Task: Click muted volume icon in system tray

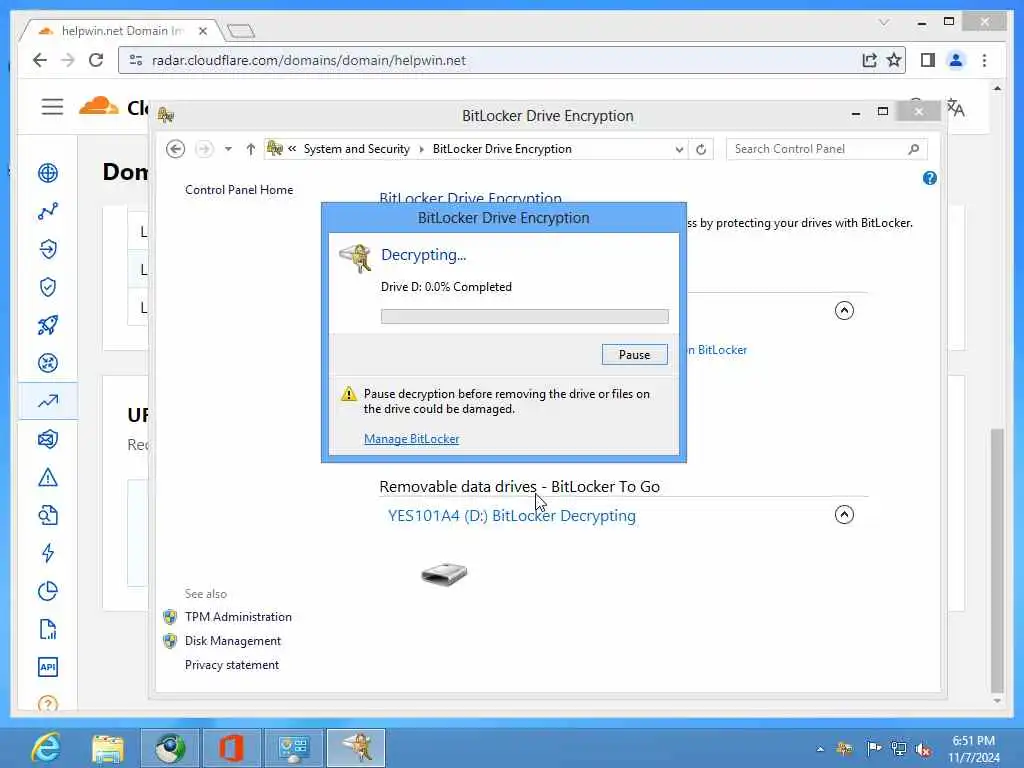Action: [x=923, y=749]
